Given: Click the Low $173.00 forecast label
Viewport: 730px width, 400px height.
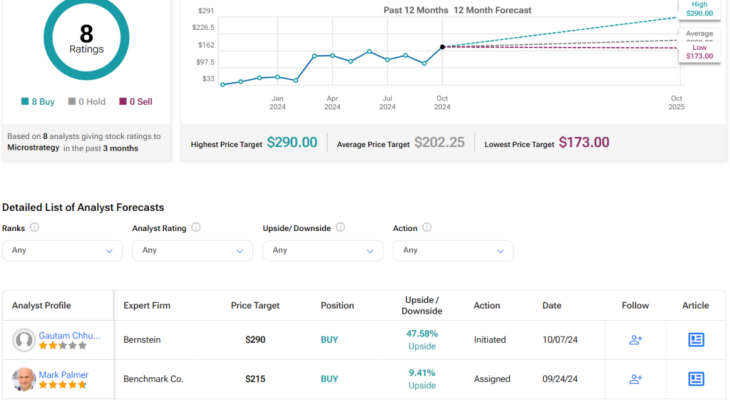Looking at the screenshot, I should pyautogui.click(x=699, y=52).
